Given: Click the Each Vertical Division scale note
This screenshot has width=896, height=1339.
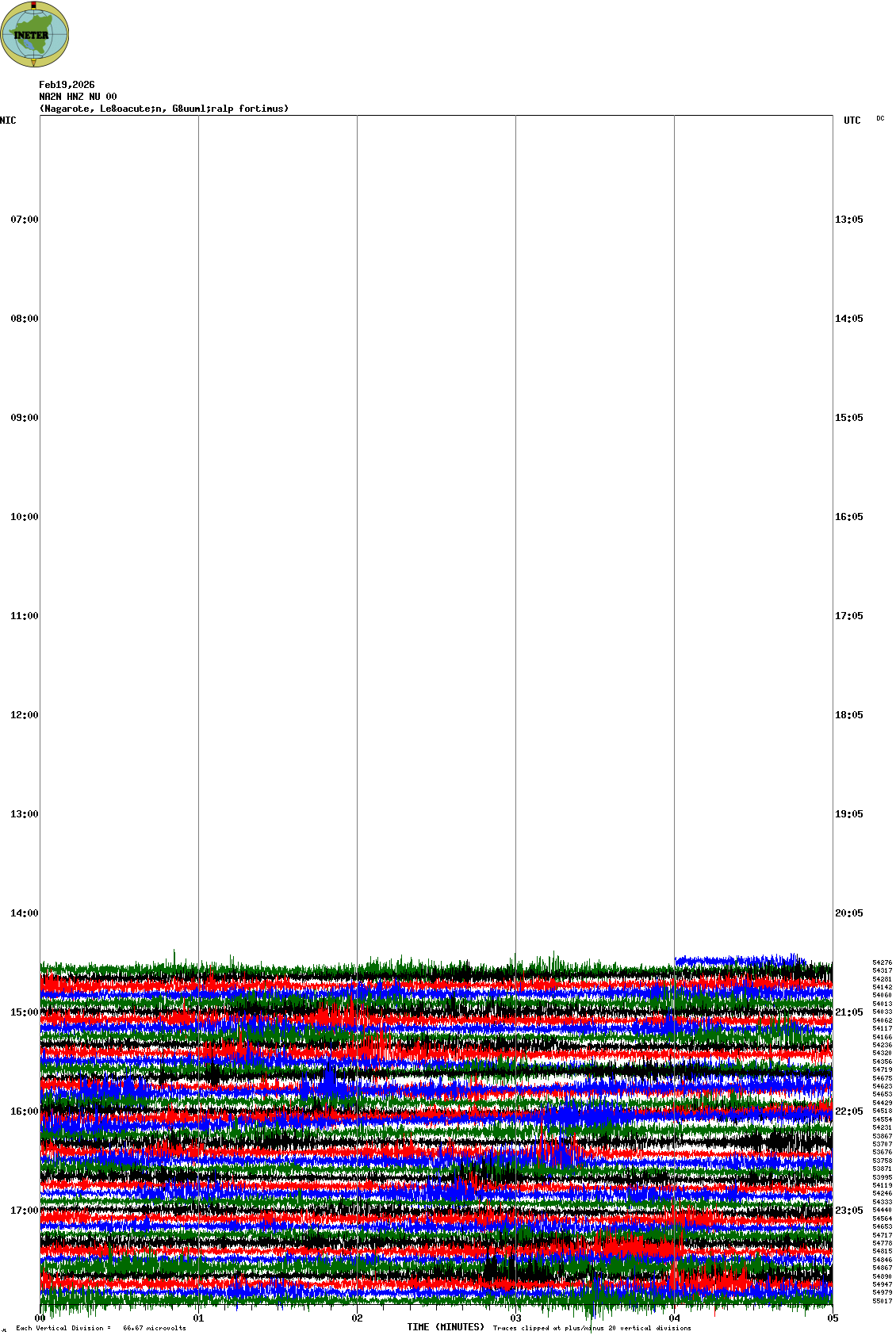Looking at the screenshot, I should tap(101, 1328).
